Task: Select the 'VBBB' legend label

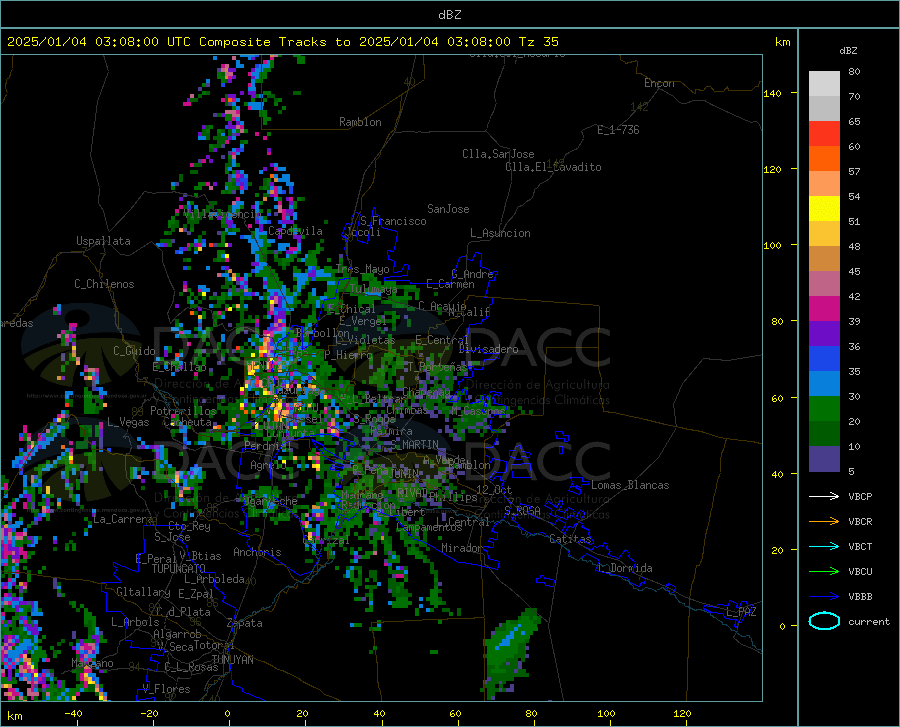Action: coord(860,597)
